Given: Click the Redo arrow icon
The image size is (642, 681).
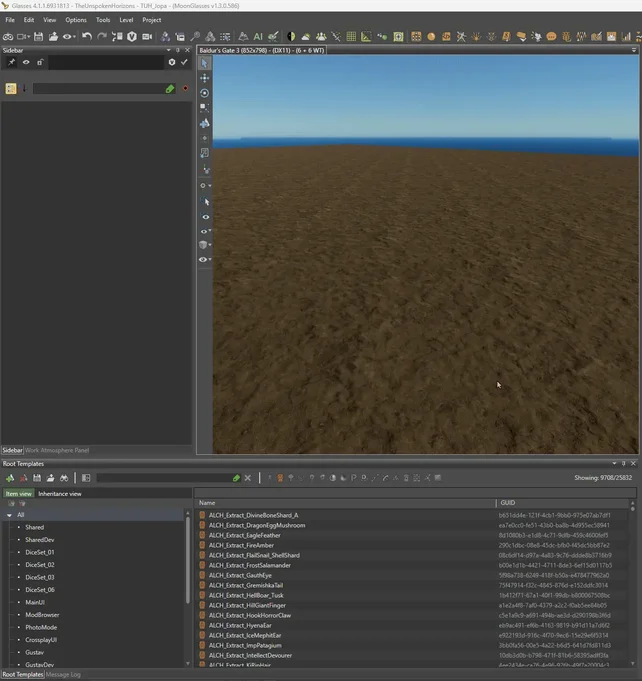Looking at the screenshot, I should pyautogui.click(x=102, y=36).
